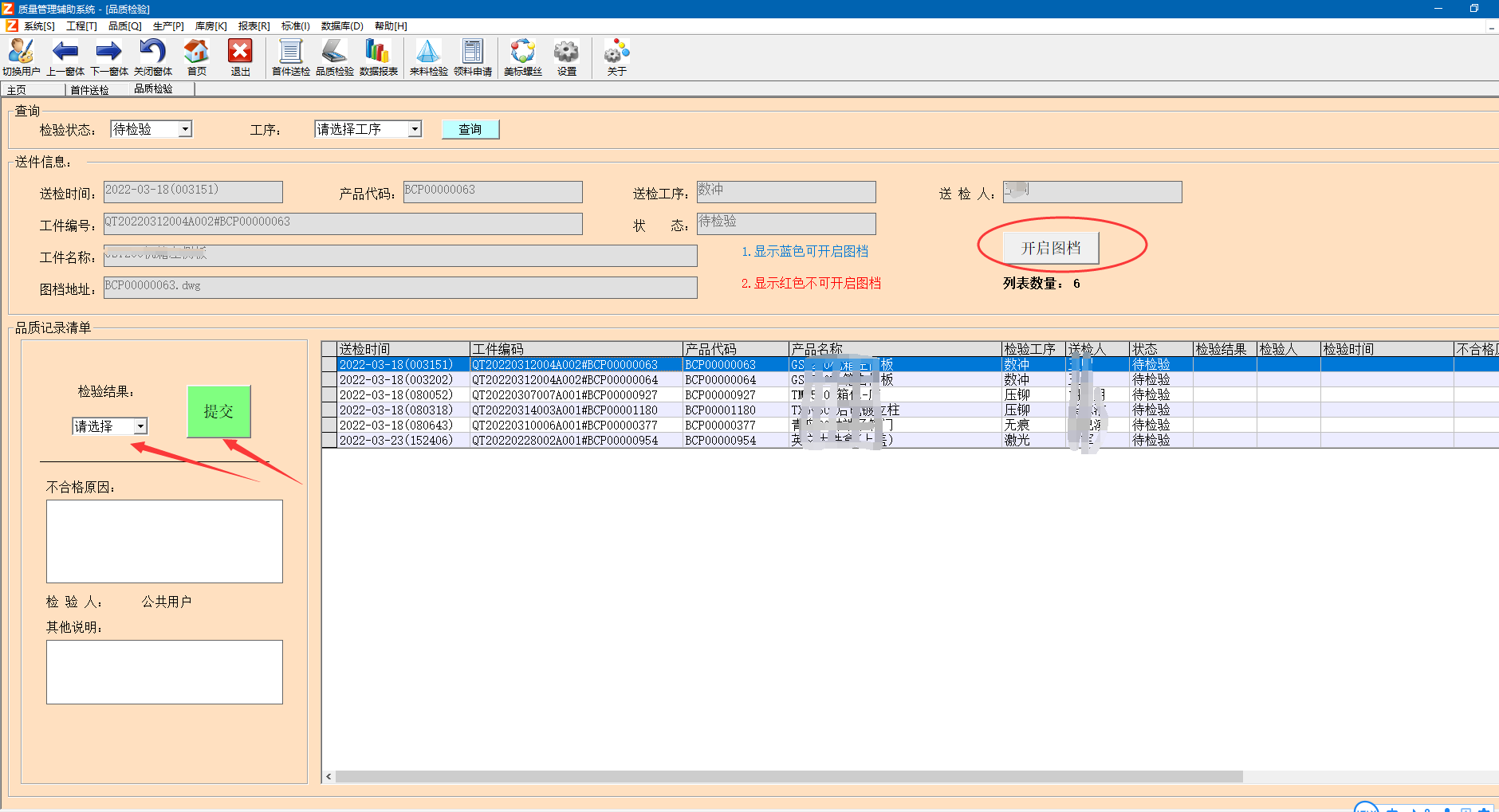Open the 数据库(D) menu
1499x812 pixels.
[x=342, y=26]
